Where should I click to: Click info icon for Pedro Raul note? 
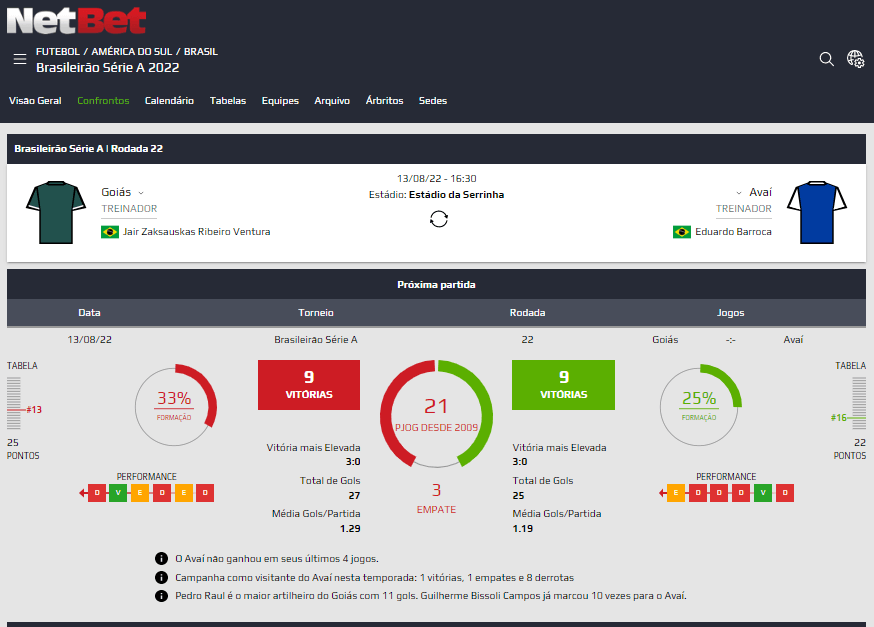(161, 596)
